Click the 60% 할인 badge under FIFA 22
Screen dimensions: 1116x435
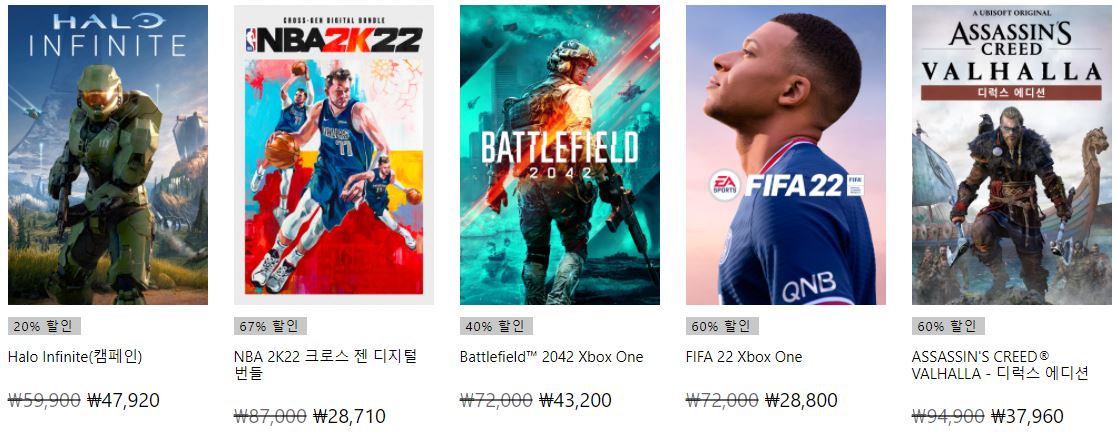722,327
